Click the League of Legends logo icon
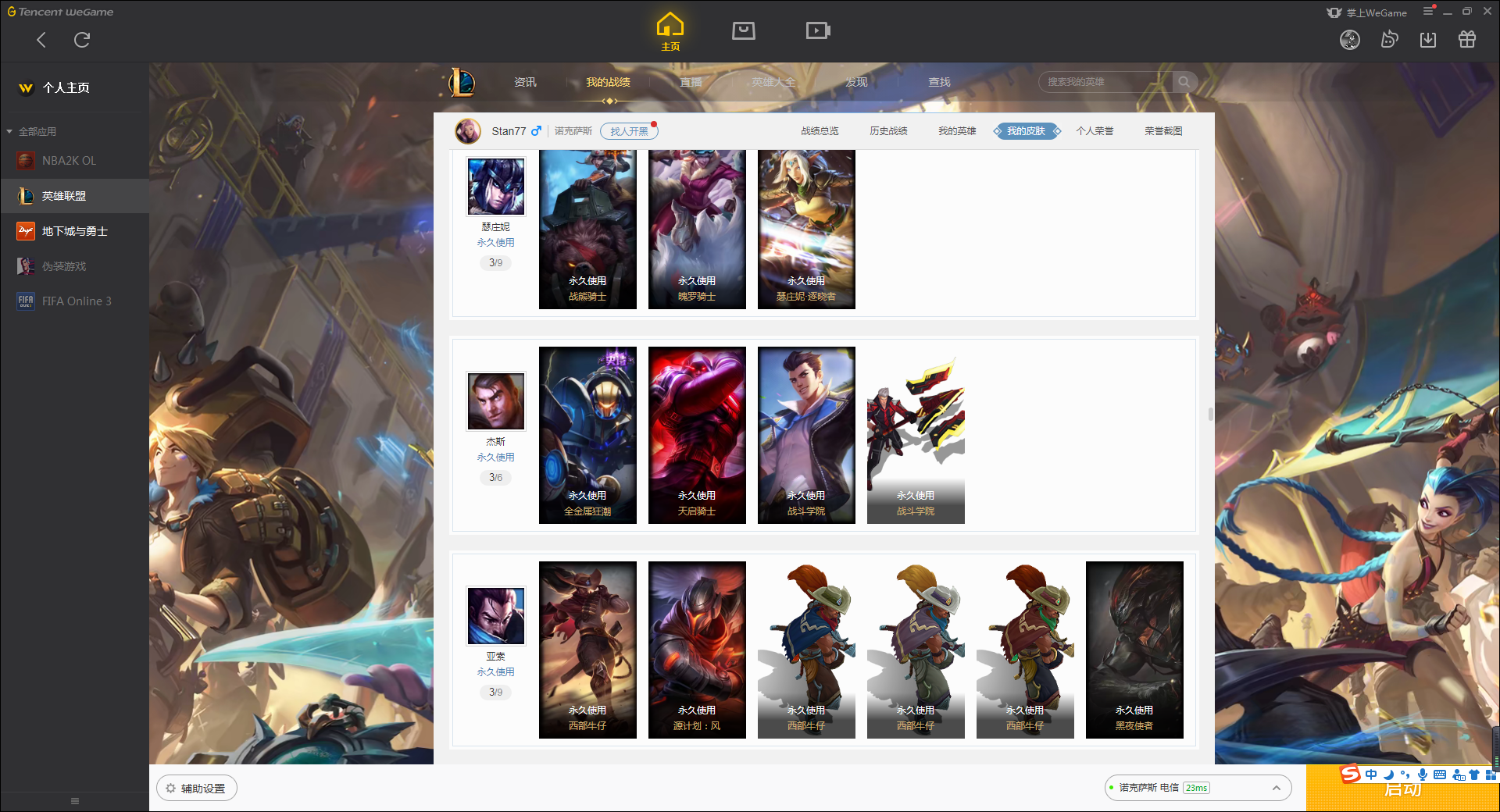The height and width of the screenshot is (812, 1500). (x=462, y=82)
